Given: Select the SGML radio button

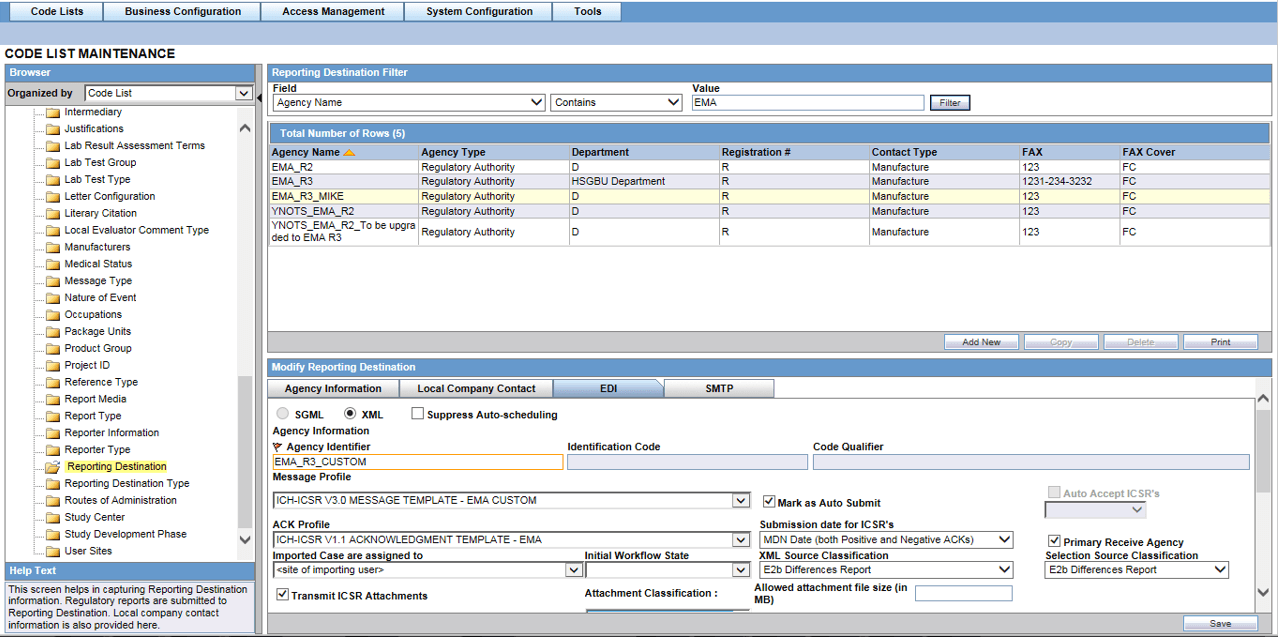Looking at the screenshot, I should (283, 414).
